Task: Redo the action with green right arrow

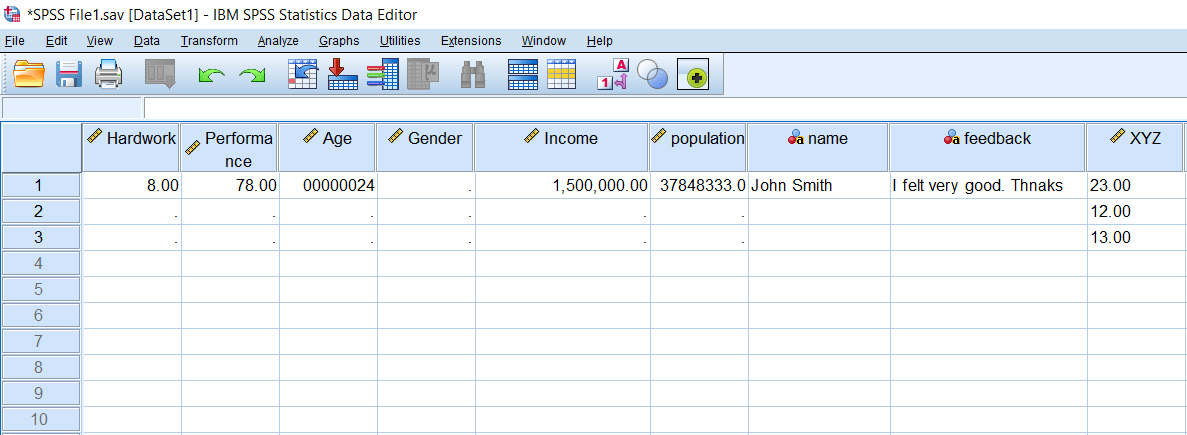Action: (252, 75)
